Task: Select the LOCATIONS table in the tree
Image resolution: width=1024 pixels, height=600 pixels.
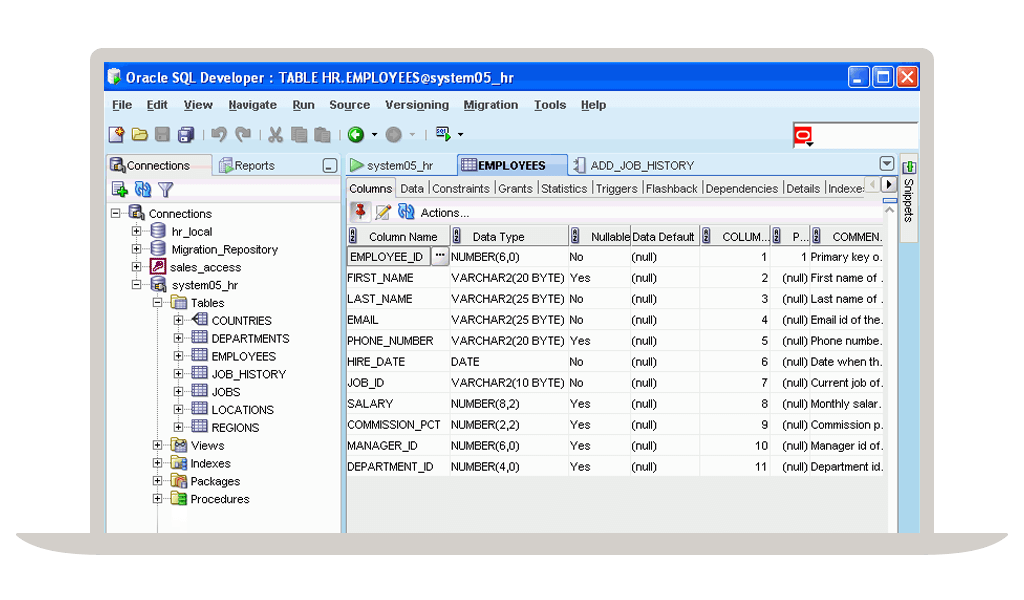Action: tap(242, 409)
